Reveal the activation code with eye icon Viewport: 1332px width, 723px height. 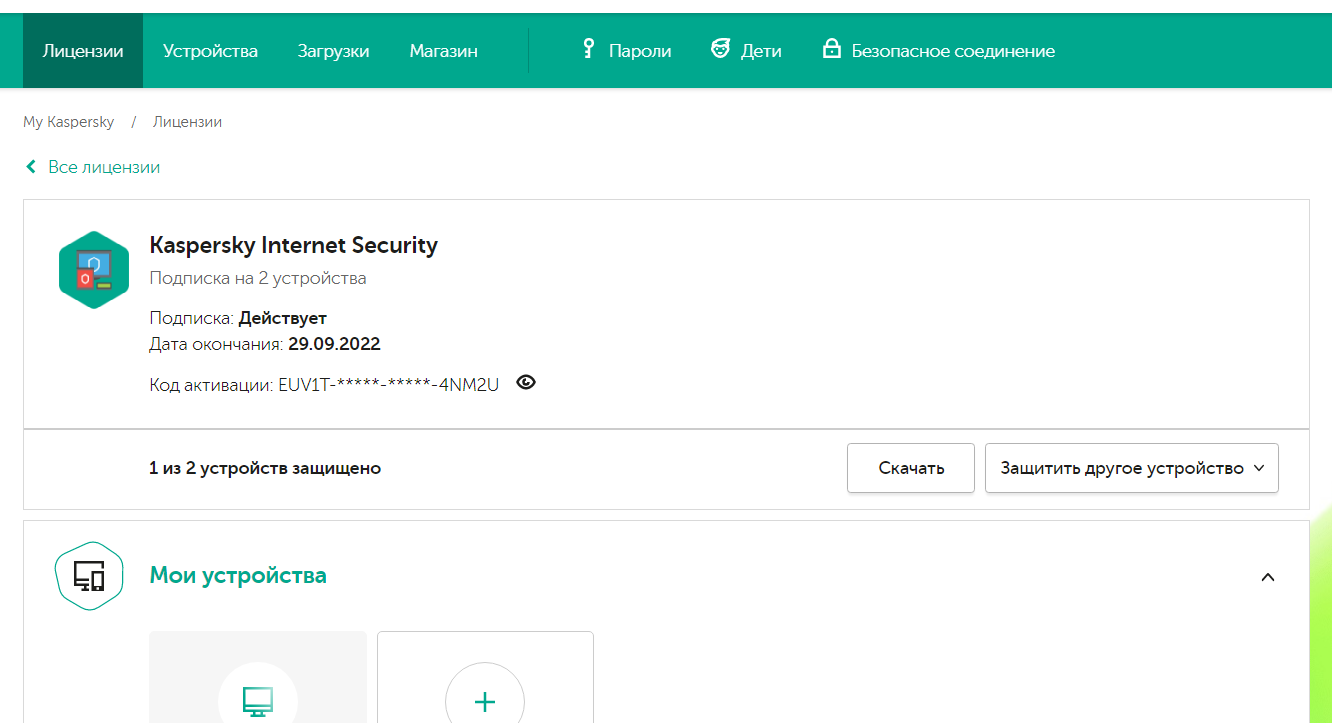point(526,382)
